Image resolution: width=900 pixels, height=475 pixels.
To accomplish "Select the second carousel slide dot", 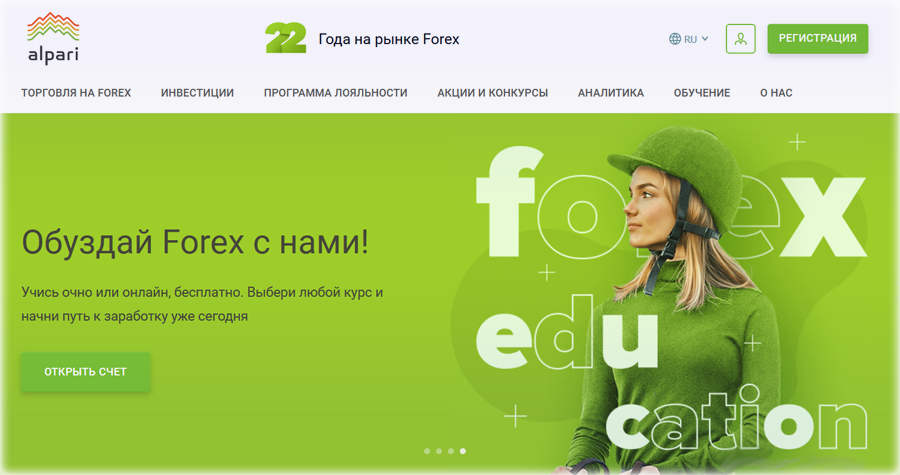I will (x=439, y=451).
